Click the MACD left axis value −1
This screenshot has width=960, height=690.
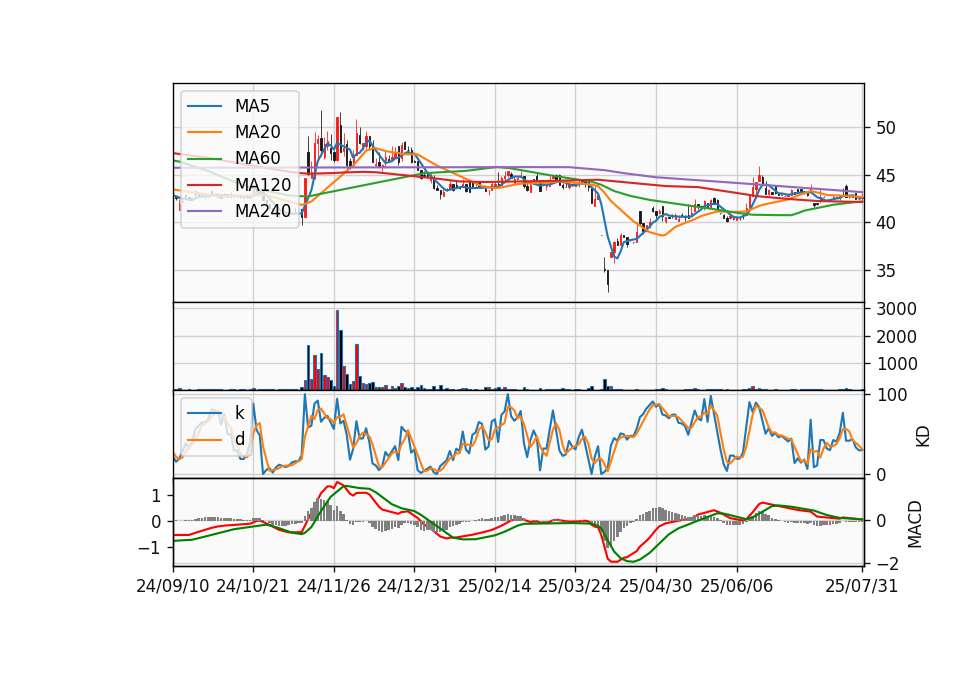(151, 548)
